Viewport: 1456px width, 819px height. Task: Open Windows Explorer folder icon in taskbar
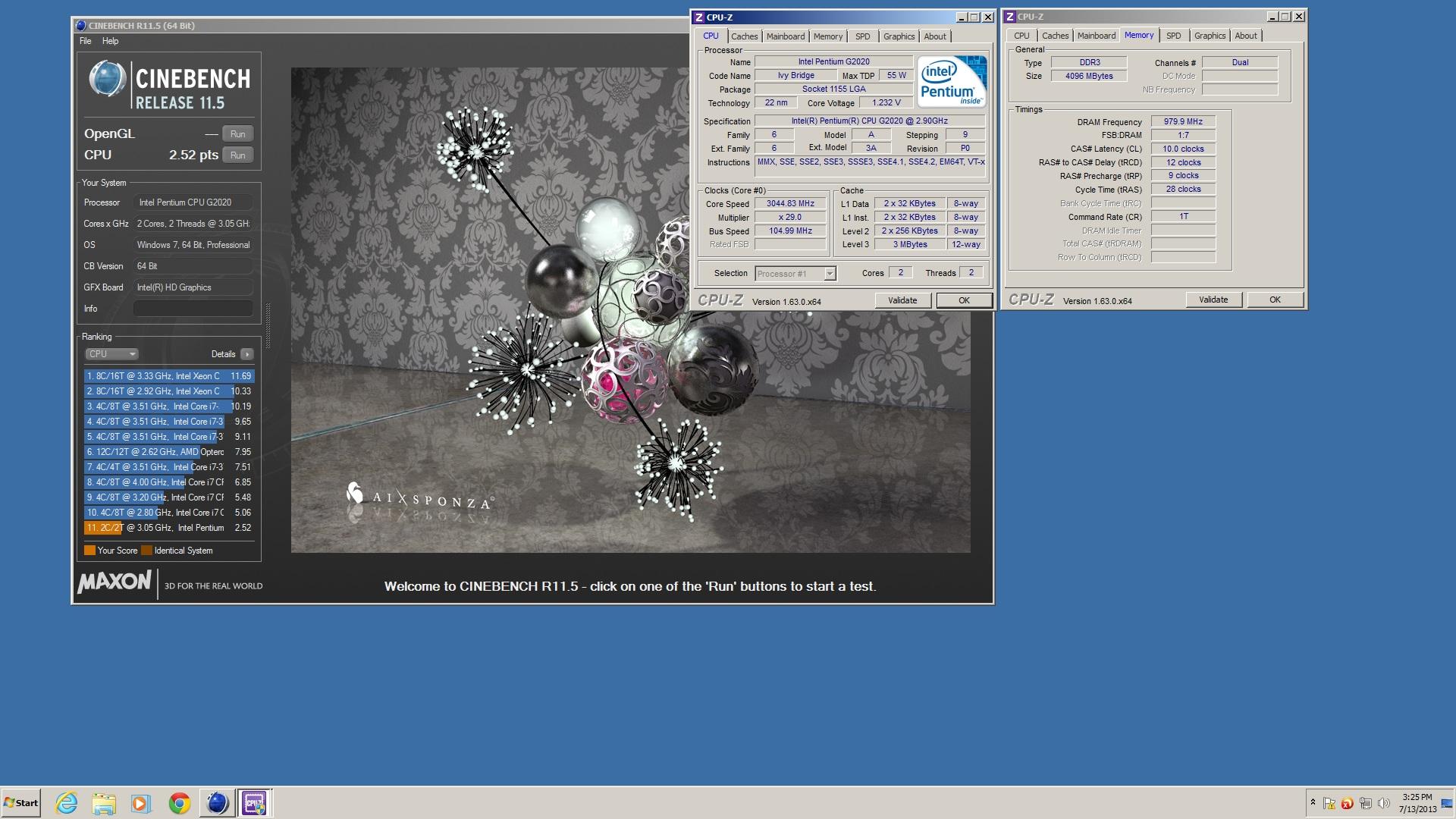[x=104, y=803]
